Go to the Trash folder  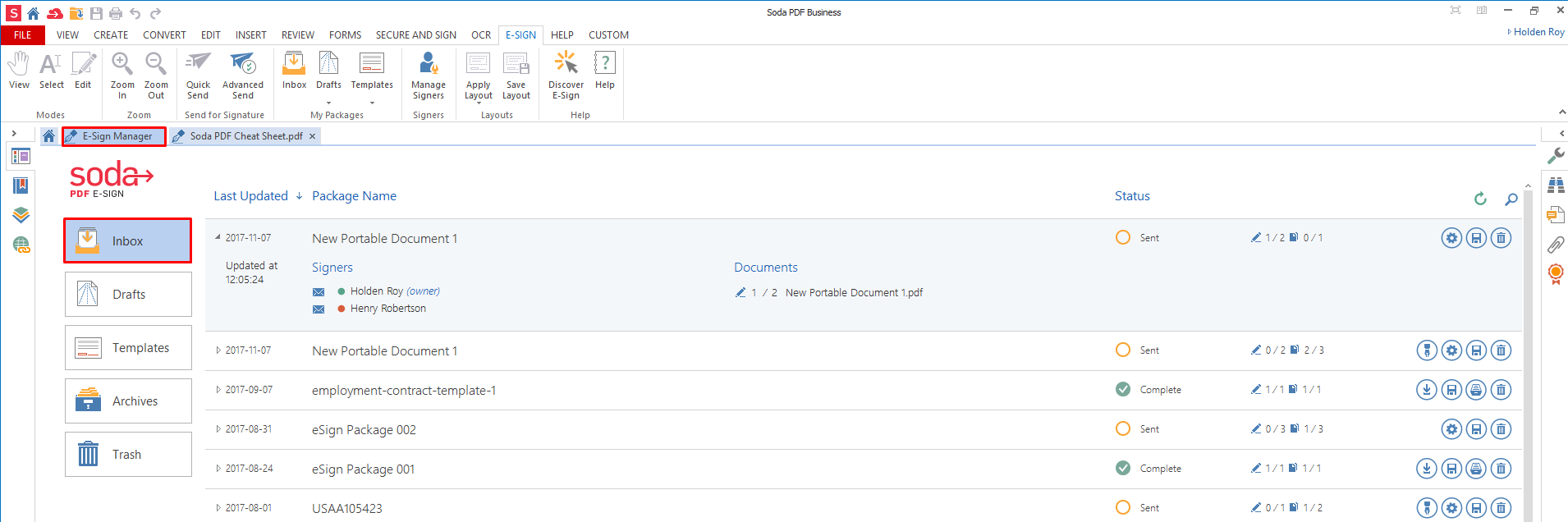point(128,455)
